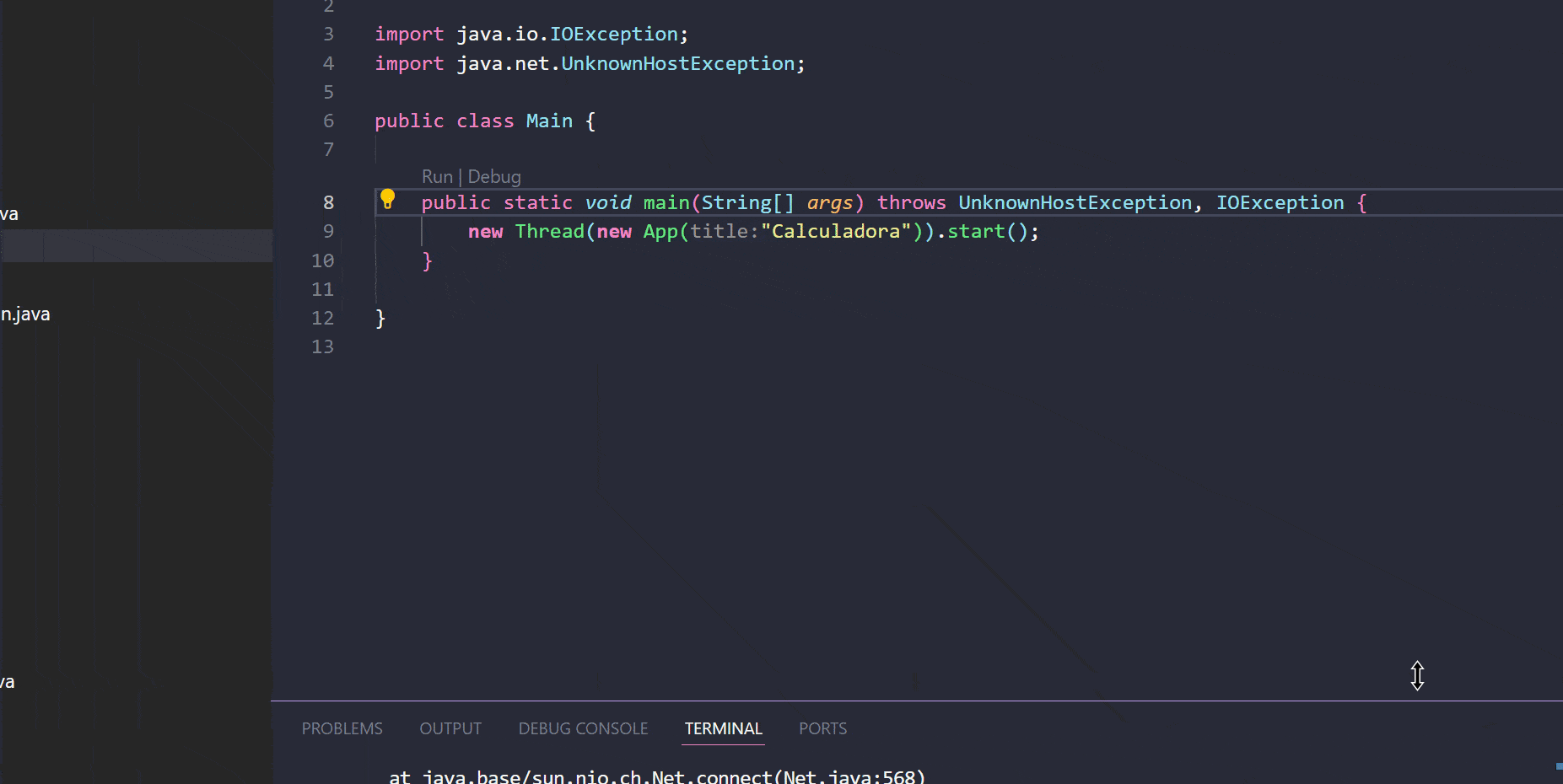Screen dimensions: 1563x784
Task: Click the Debug CodeLens above main
Action: coord(494,177)
